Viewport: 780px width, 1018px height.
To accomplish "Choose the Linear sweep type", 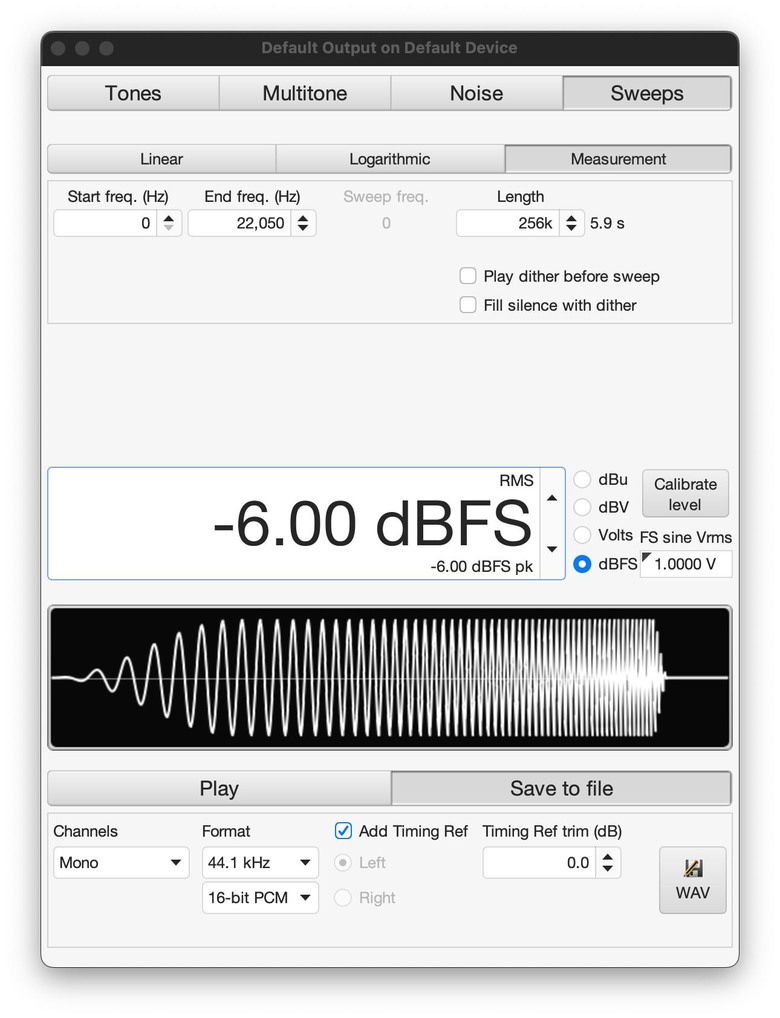I will (162, 159).
